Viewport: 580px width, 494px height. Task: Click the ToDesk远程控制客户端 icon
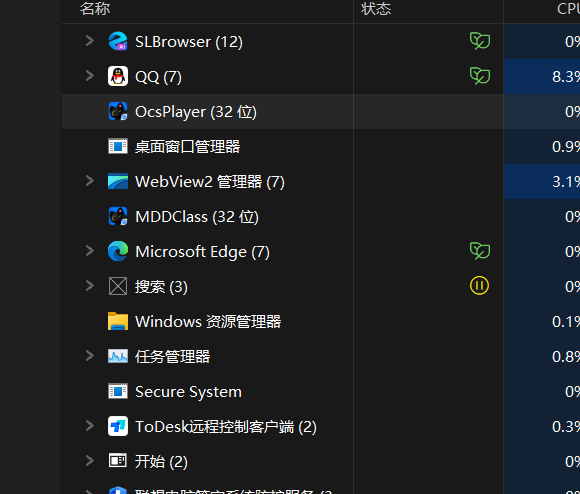point(118,426)
